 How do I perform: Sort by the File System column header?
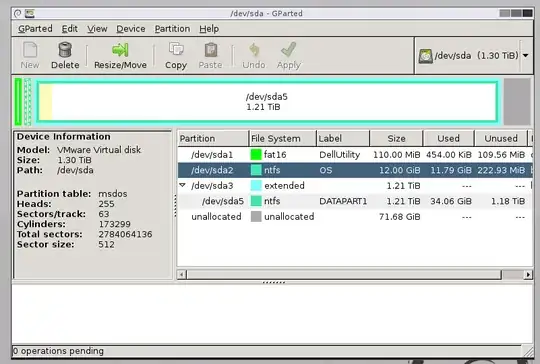pos(282,138)
